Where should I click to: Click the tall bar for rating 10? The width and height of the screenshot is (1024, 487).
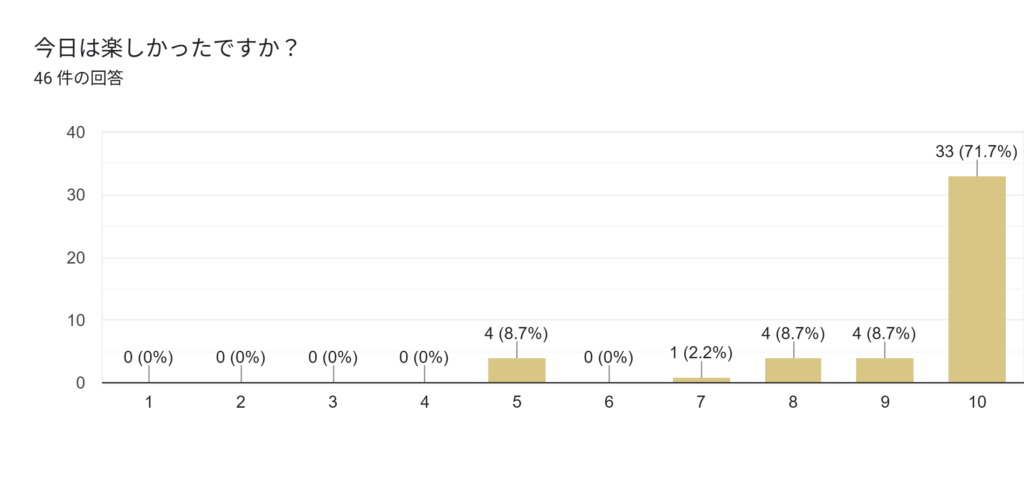click(x=976, y=279)
